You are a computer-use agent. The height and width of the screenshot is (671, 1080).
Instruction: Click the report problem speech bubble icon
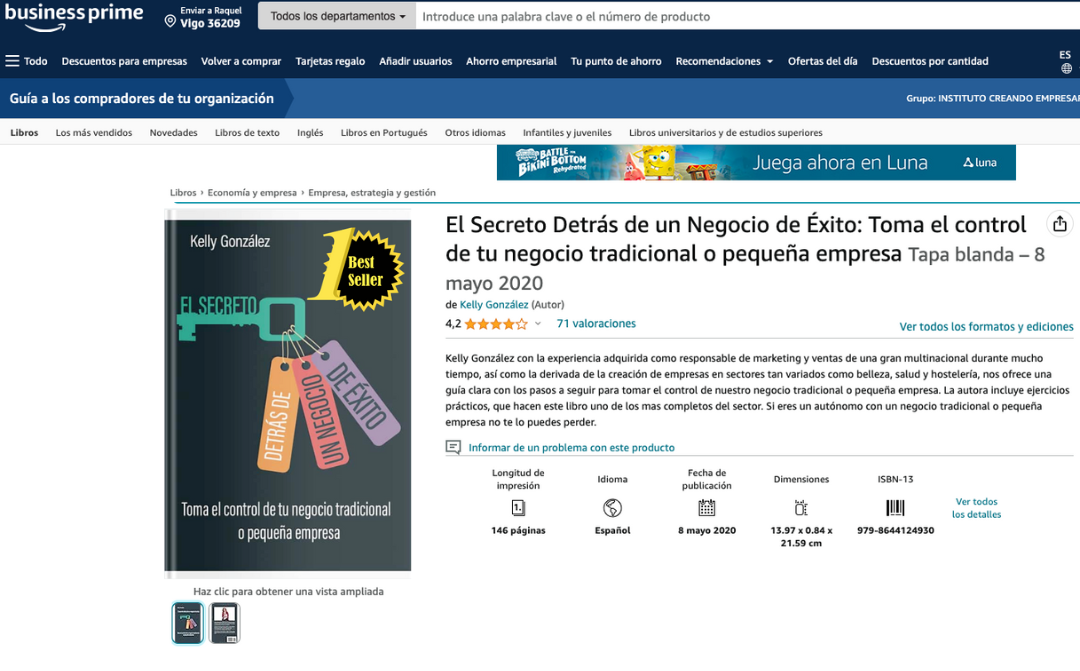tap(453, 447)
